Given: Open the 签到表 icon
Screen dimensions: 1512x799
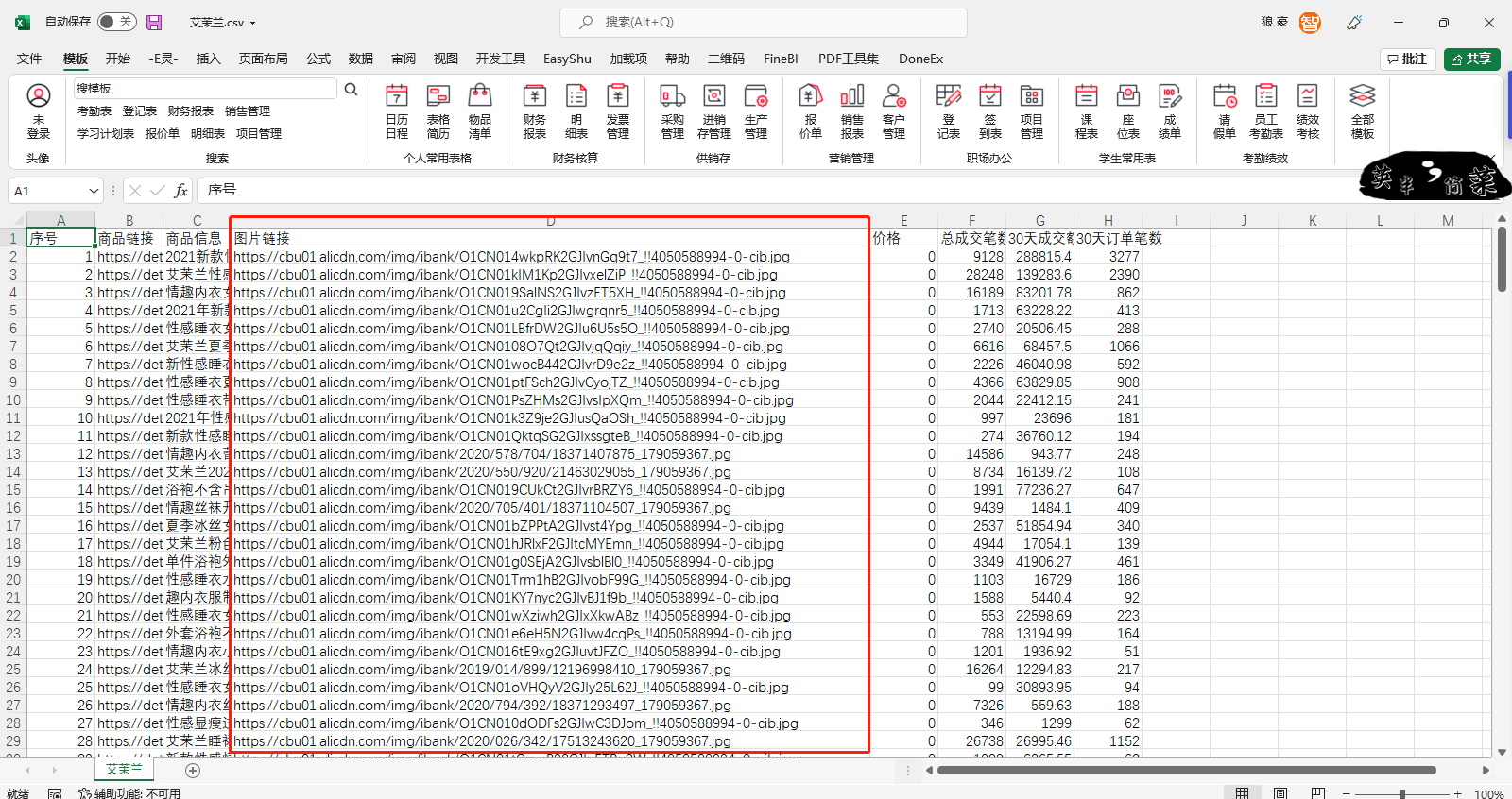Looking at the screenshot, I should click(990, 111).
